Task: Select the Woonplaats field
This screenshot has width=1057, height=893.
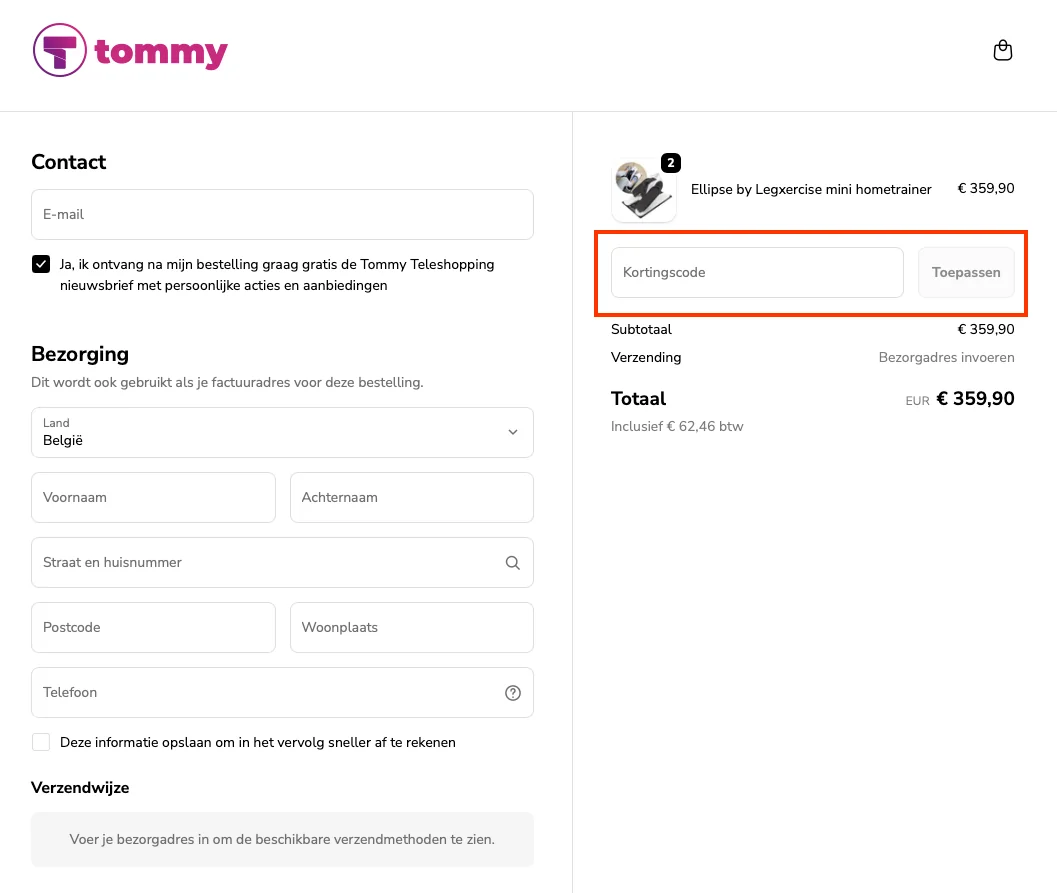Action: pos(411,627)
